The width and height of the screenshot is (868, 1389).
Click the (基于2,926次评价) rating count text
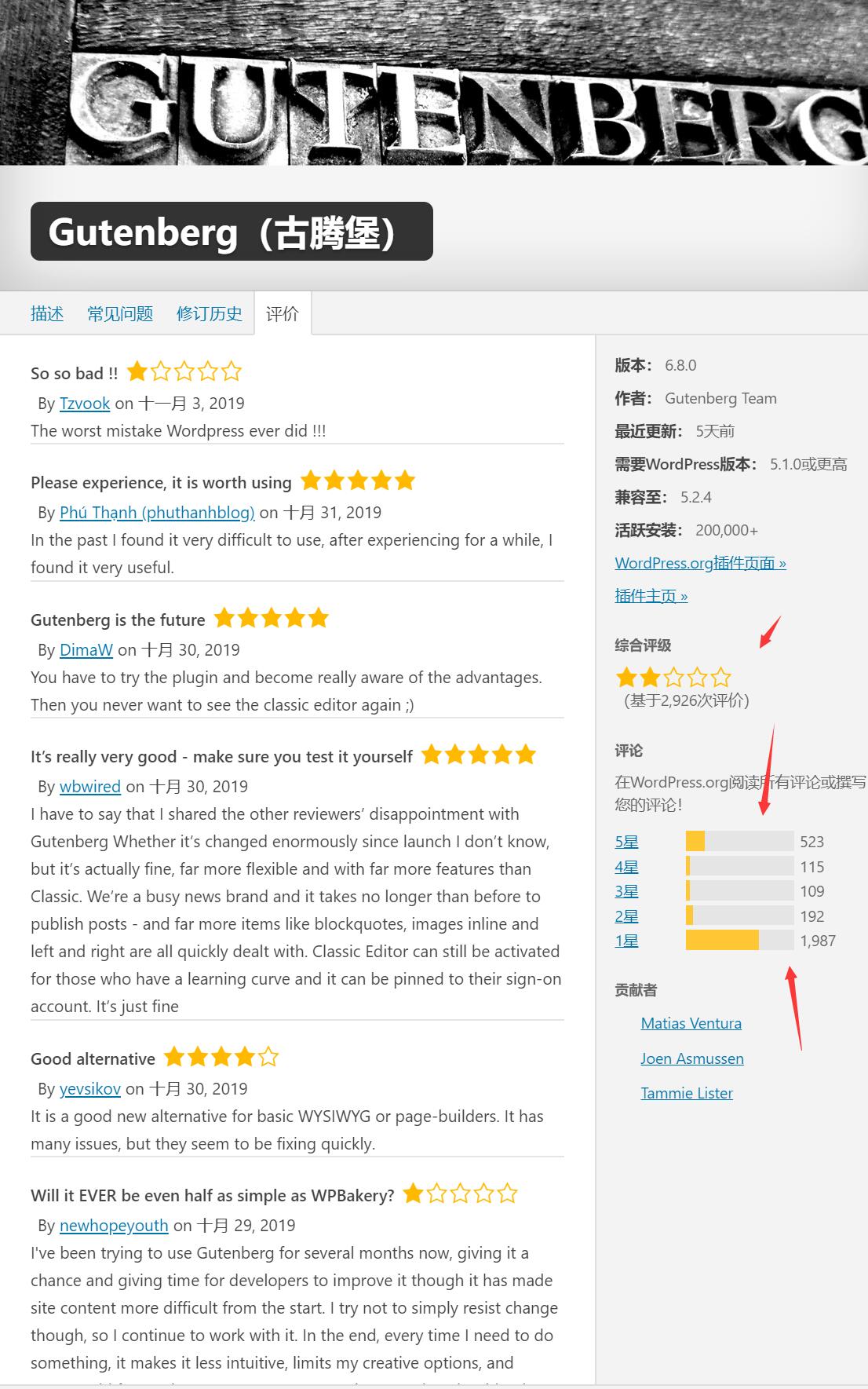pos(687,700)
